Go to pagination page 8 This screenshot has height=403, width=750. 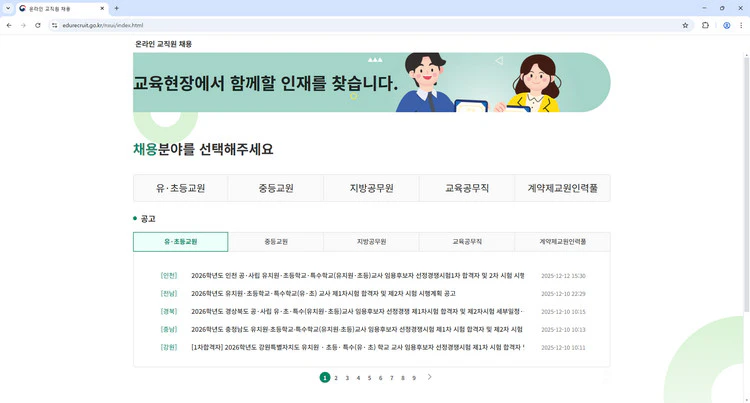coord(403,378)
